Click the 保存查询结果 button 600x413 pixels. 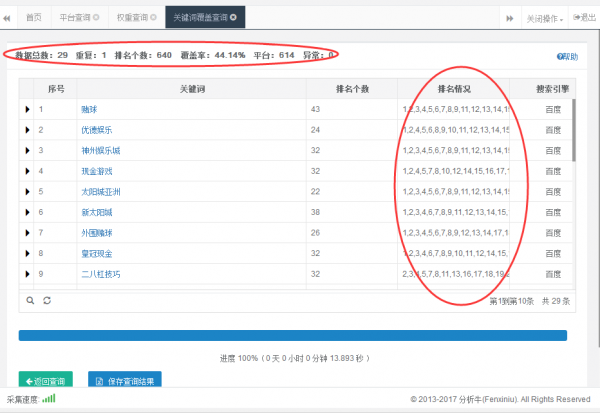coord(124,381)
